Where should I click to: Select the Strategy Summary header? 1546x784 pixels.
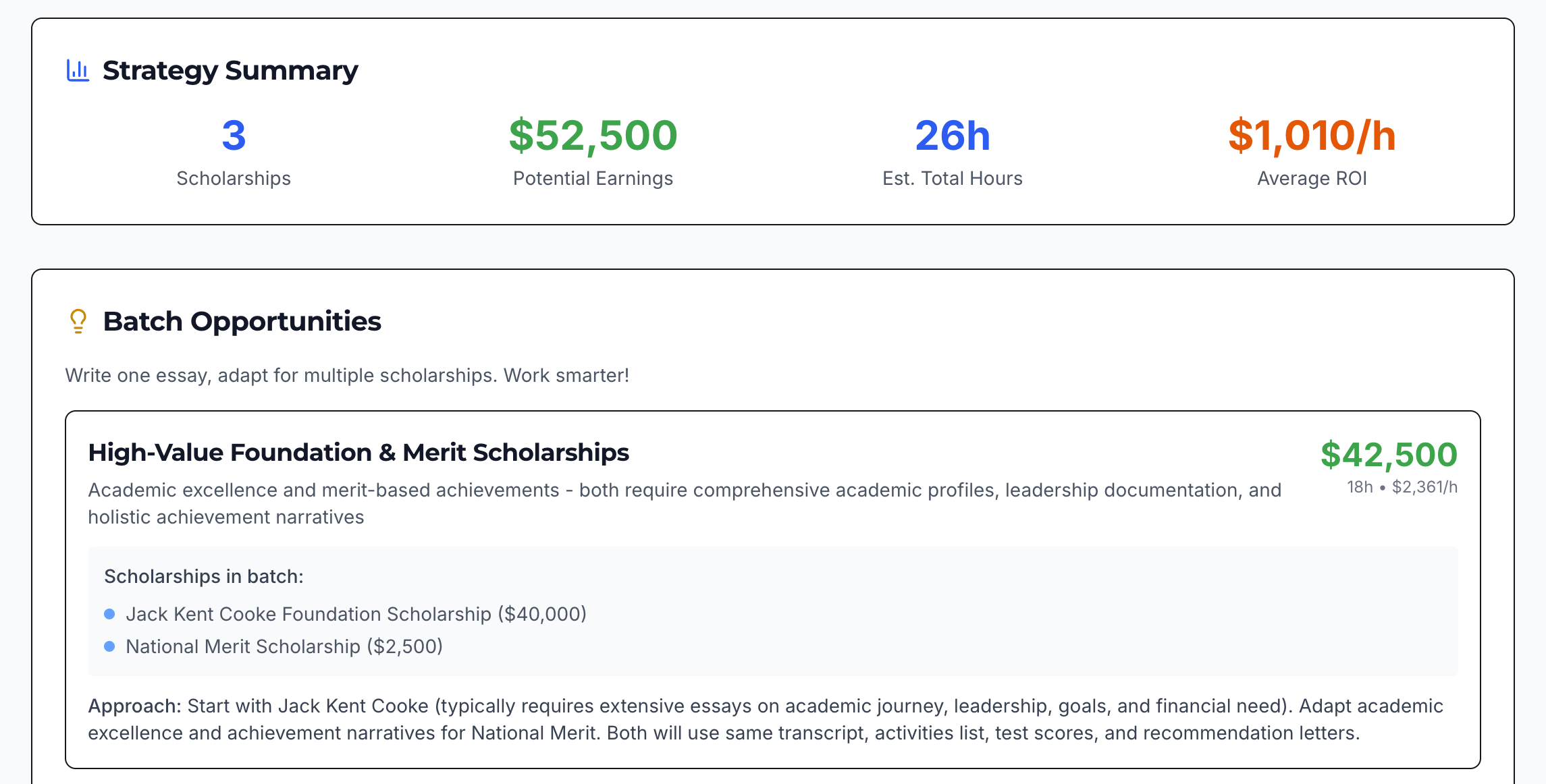click(230, 69)
